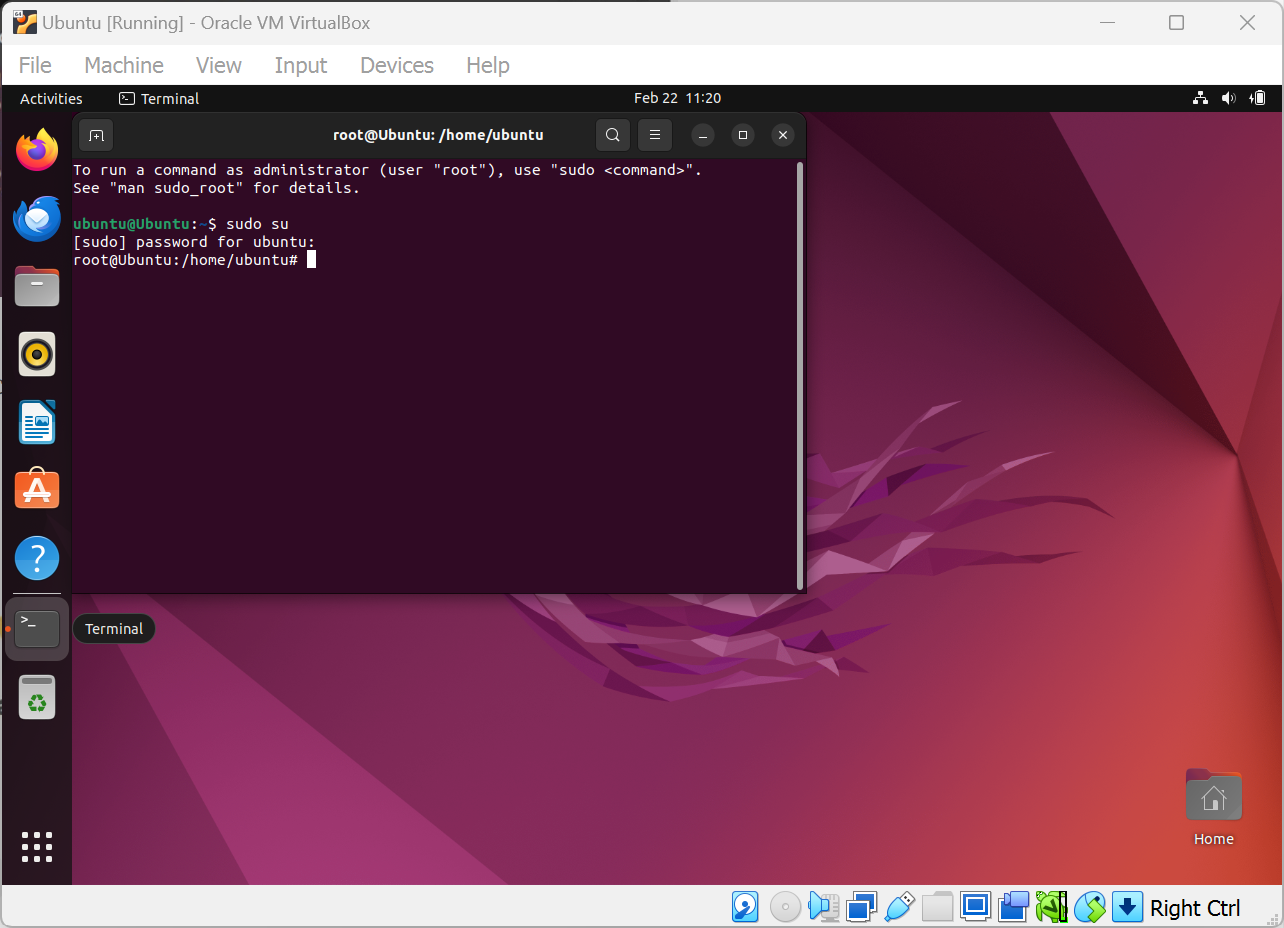This screenshot has width=1284, height=928.
Task: Open the Machine menu
Action: coord(124,65)
